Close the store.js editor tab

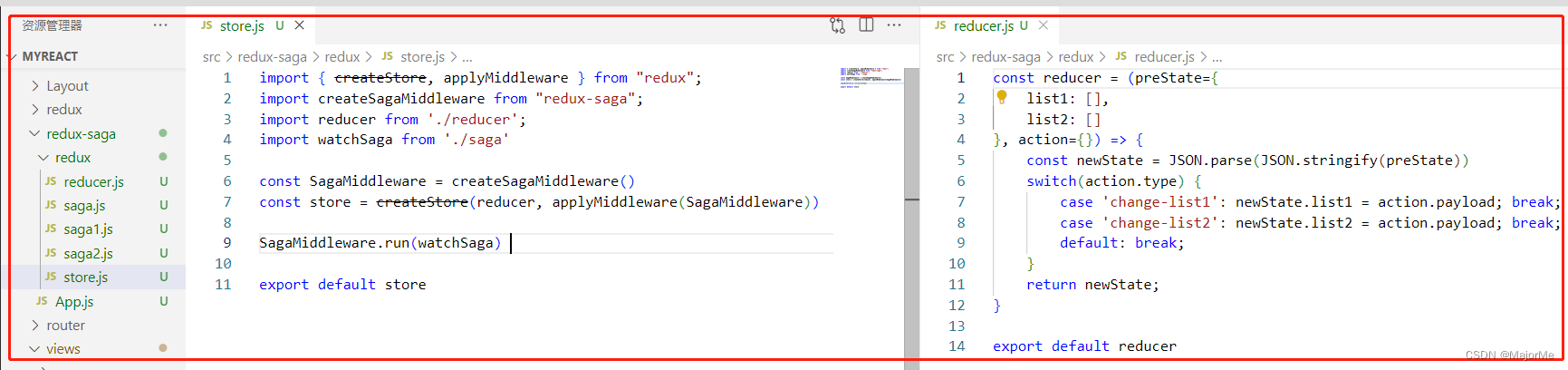[x=300, y=25]
